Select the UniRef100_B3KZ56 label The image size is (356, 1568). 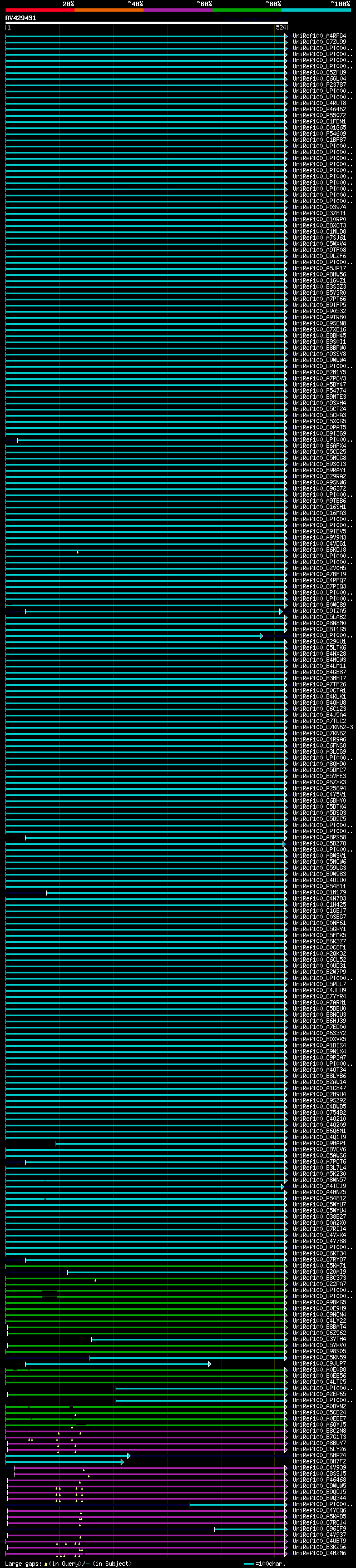[x=319, y=1547]
